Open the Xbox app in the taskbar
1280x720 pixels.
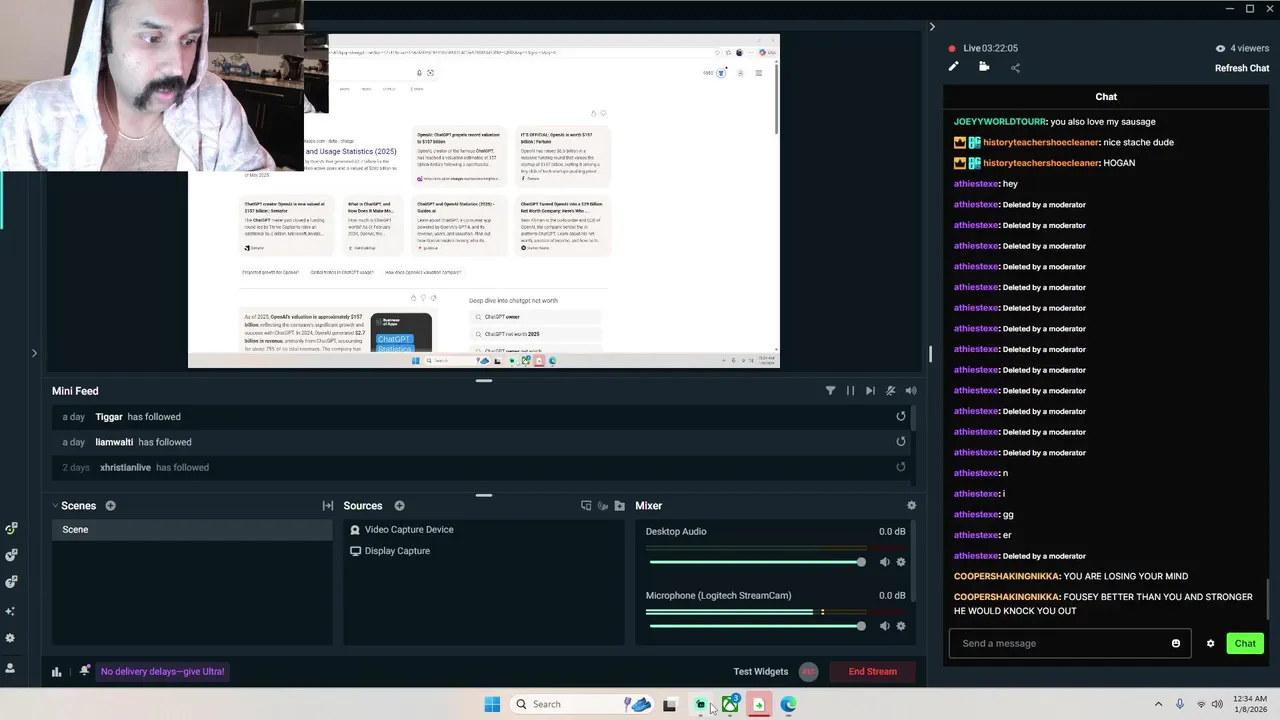tap(730, 705)
